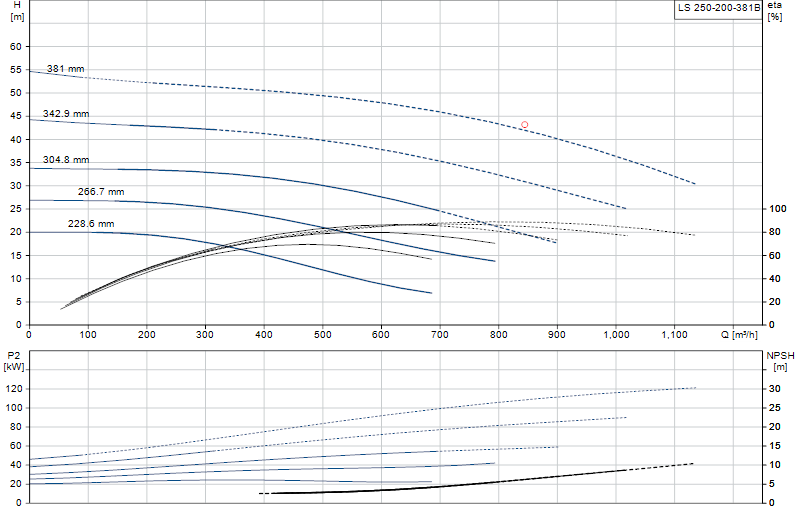Click the 60 value on head axis

tap(16, 46)
